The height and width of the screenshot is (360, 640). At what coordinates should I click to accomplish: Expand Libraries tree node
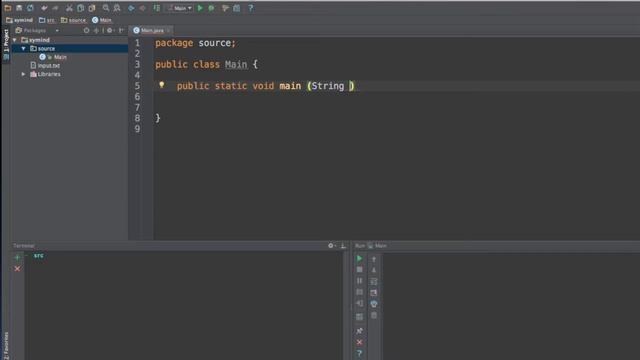[x=24, y=74]
